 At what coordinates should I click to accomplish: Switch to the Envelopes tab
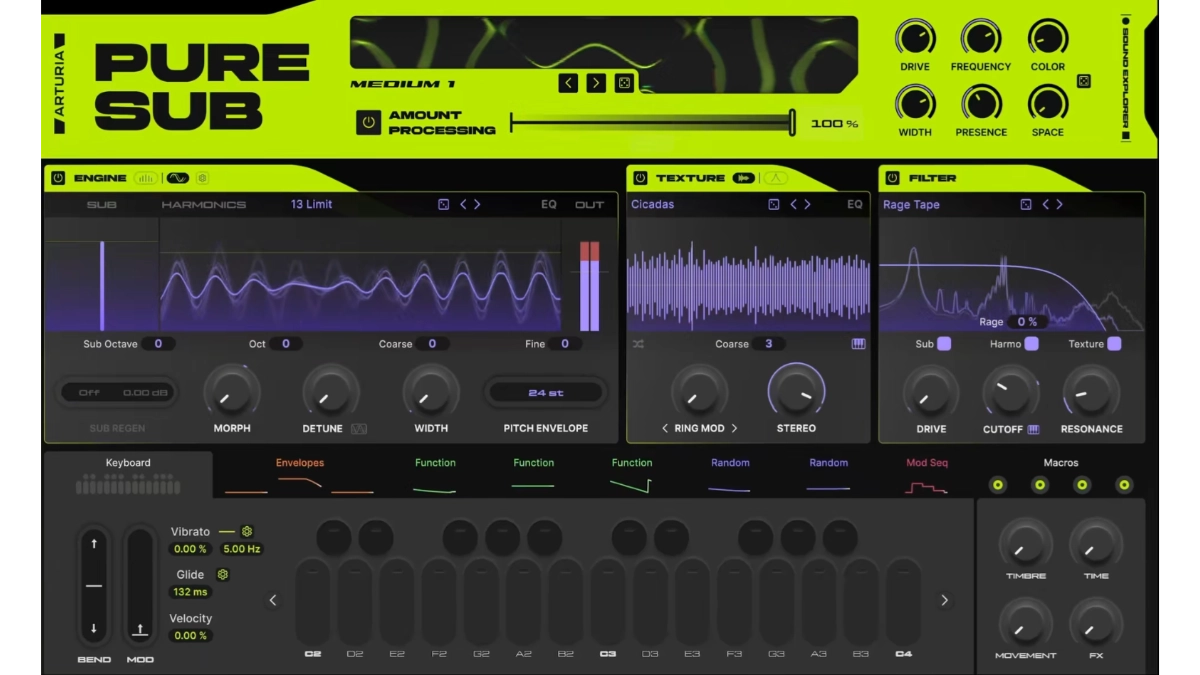tap(300, 475)
